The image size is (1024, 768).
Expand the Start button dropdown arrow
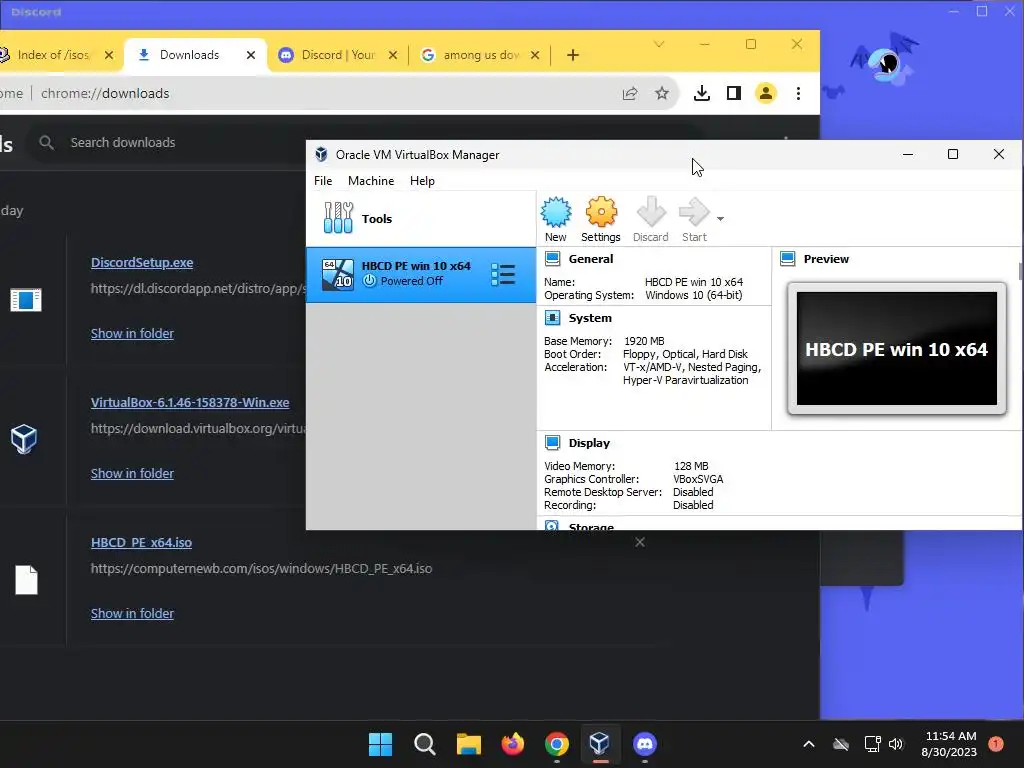720,219
